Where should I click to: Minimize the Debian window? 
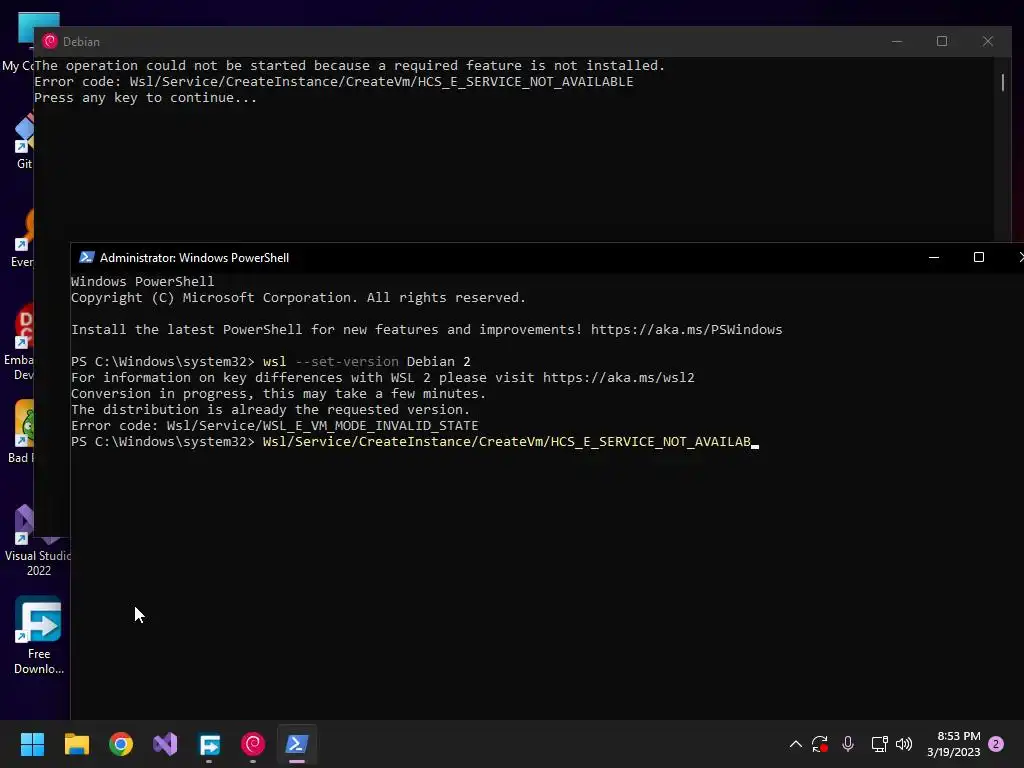[897, 41]
